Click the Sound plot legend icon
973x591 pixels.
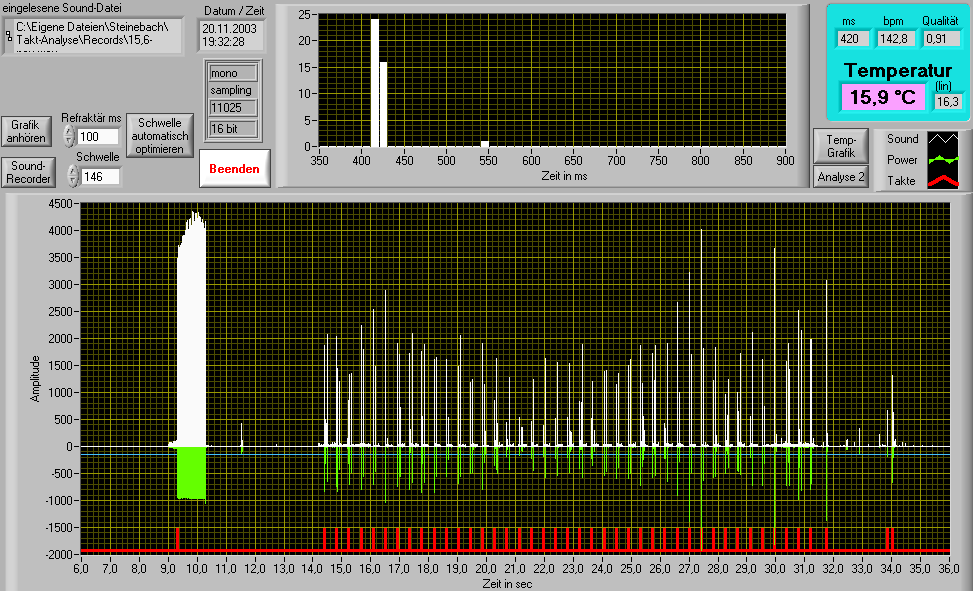[943, 139]
